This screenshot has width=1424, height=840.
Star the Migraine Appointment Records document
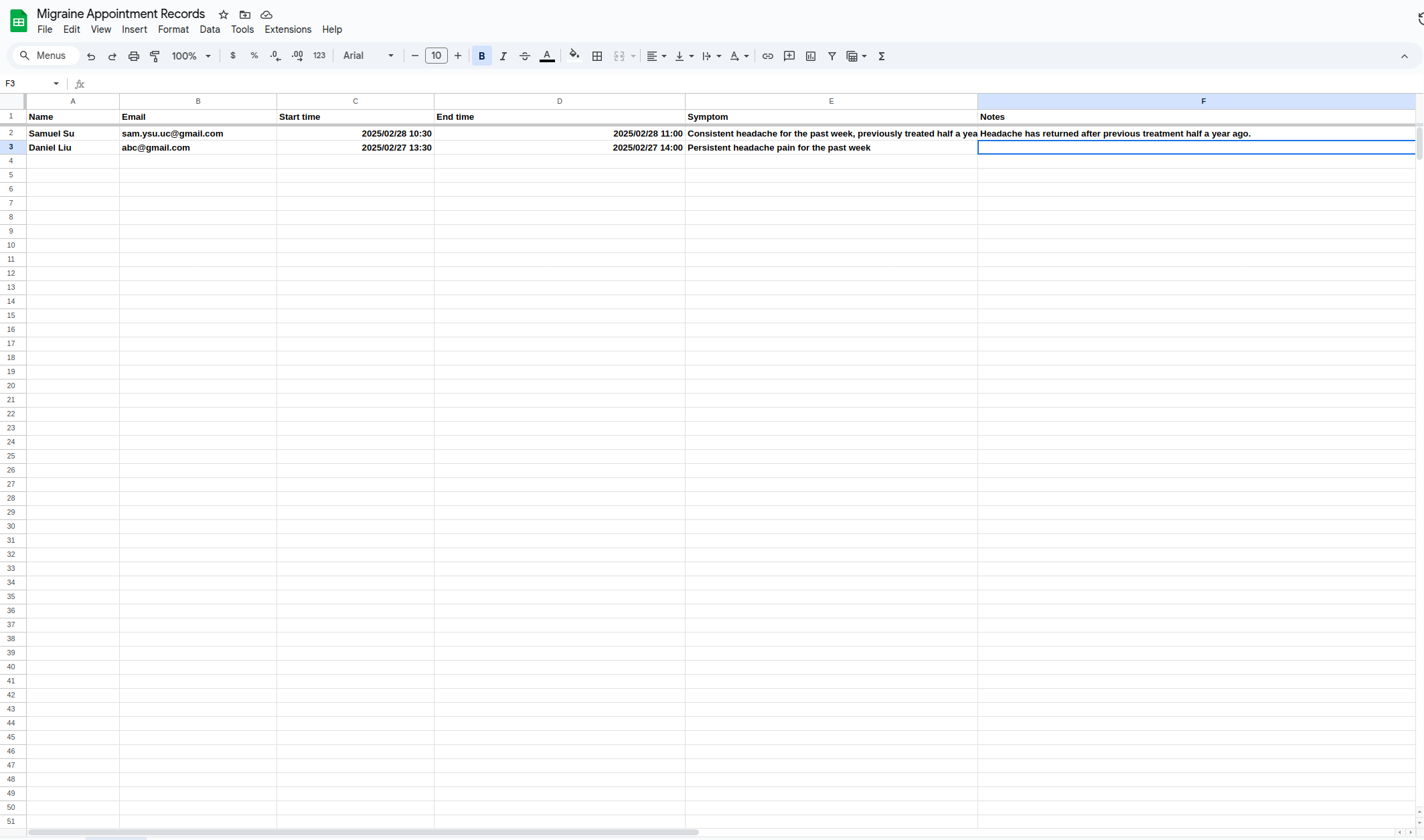(224, 15)
